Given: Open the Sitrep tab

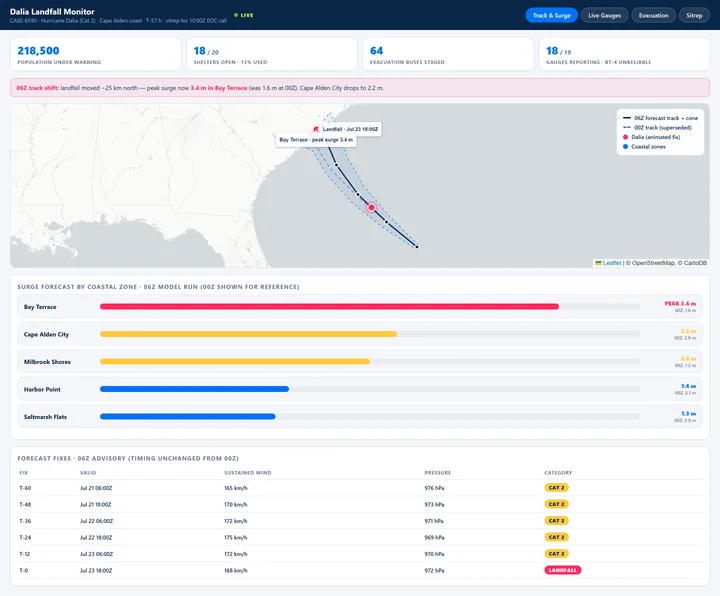Looking at the screenshot, I should pos(694,15).
